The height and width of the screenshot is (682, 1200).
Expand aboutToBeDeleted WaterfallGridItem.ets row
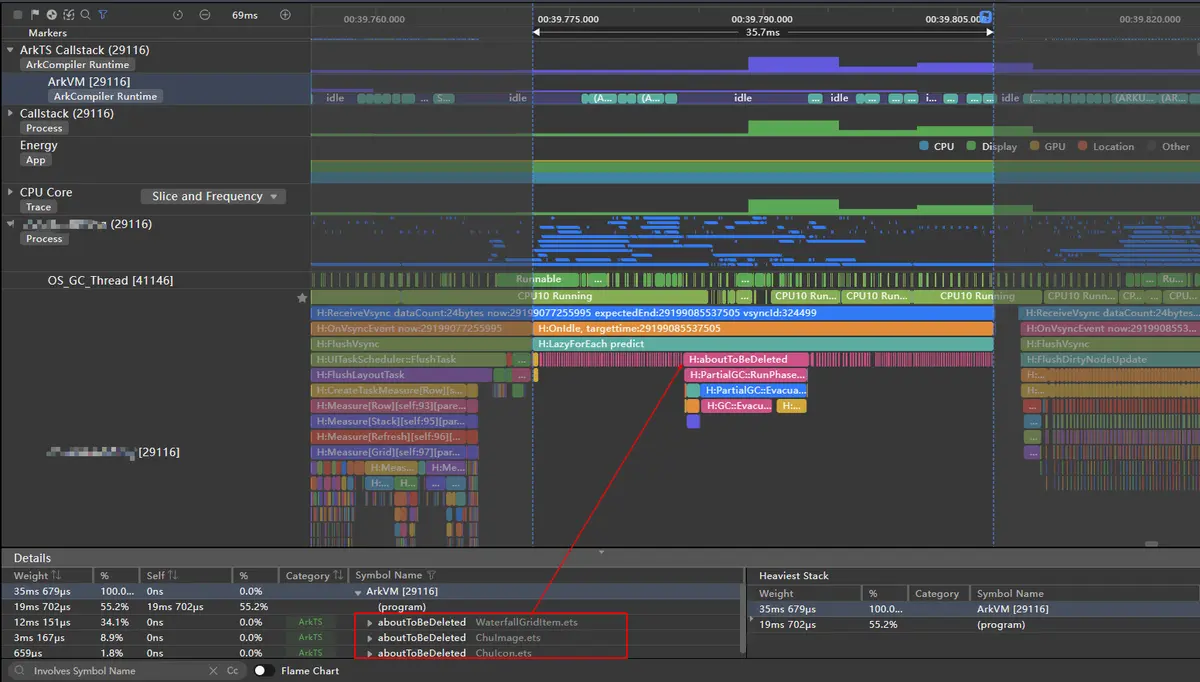point(371,622)
